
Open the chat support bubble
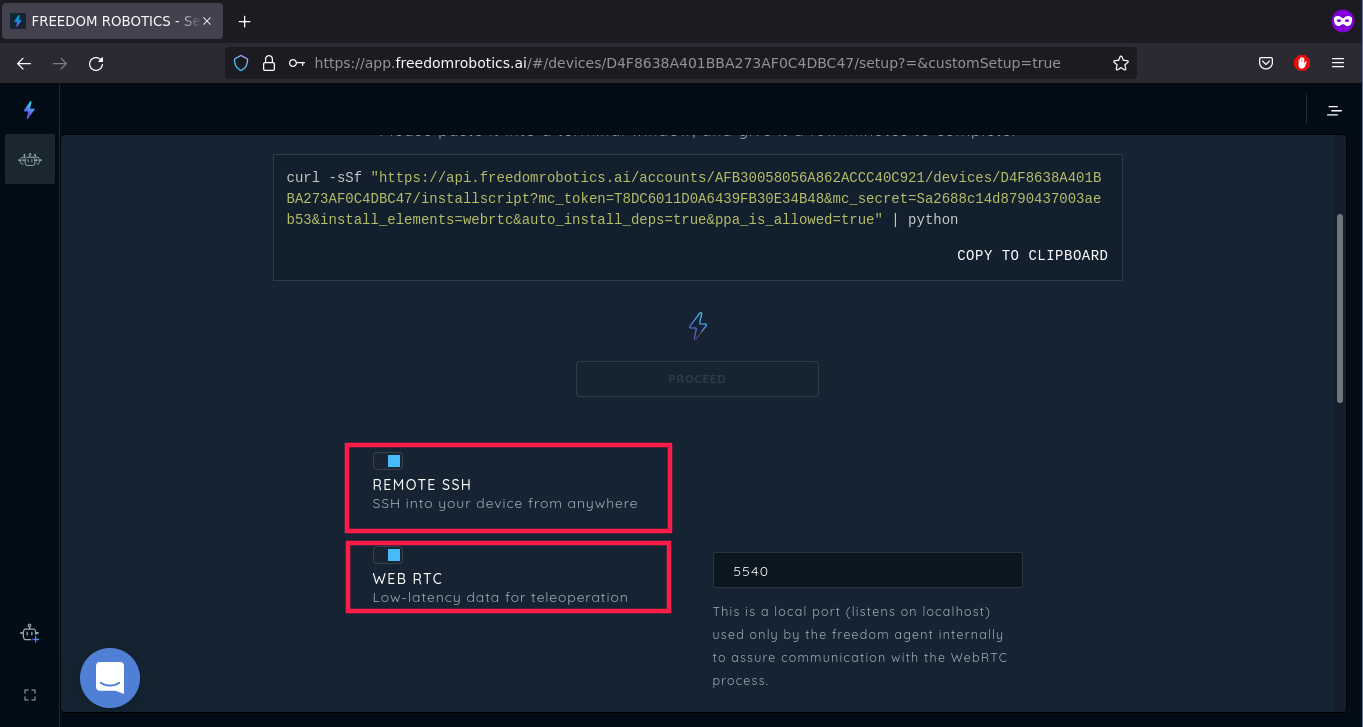110,678
